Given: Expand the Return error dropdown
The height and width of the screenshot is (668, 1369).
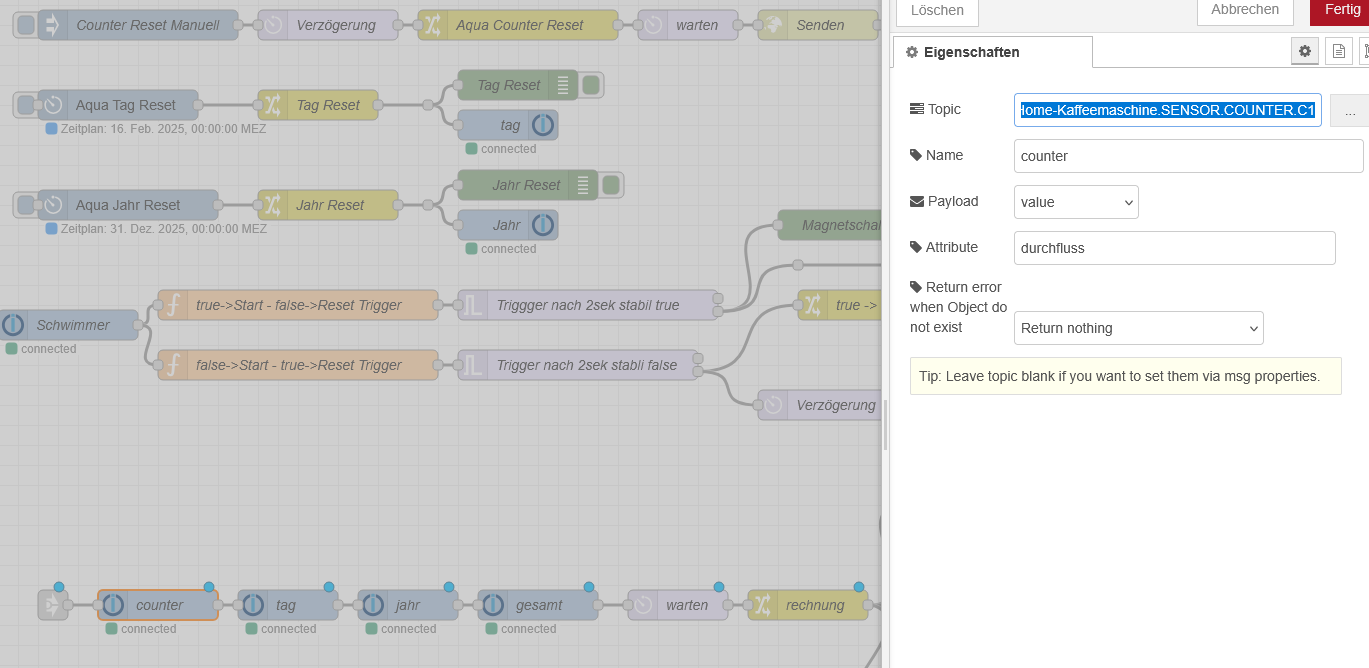Looking at the screenshot, I should point(1138,328).
